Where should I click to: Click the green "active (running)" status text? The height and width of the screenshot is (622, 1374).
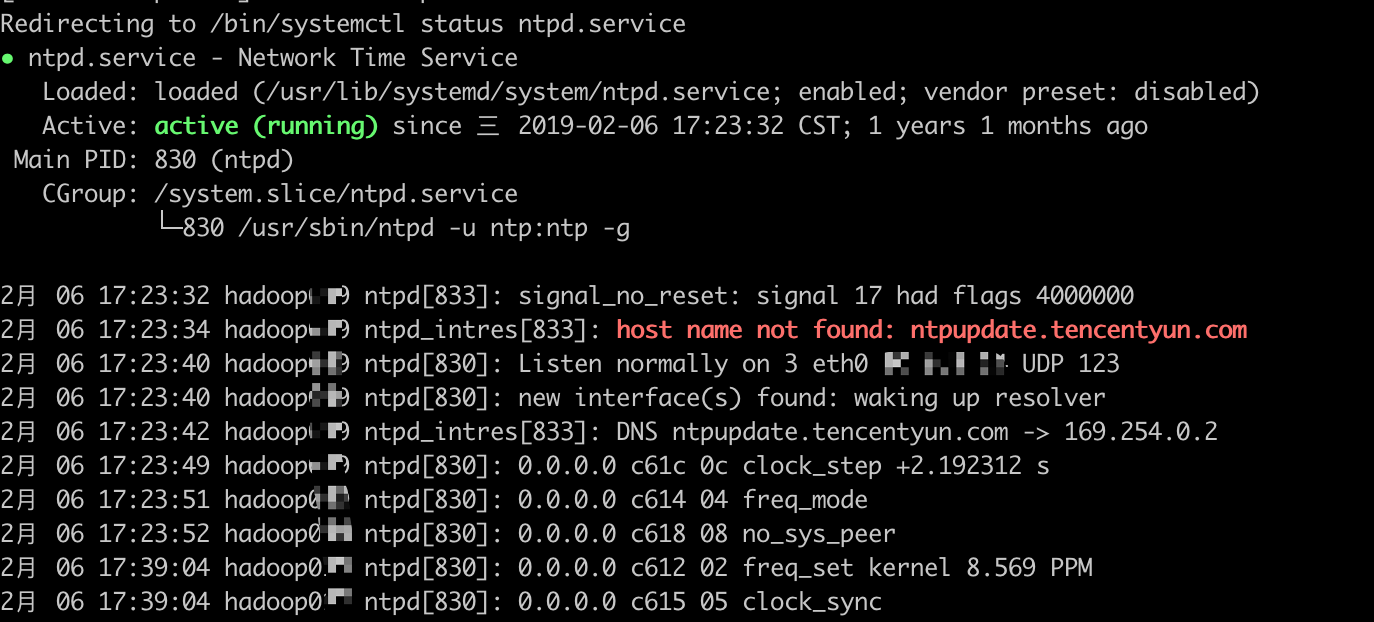click(266, 126)
